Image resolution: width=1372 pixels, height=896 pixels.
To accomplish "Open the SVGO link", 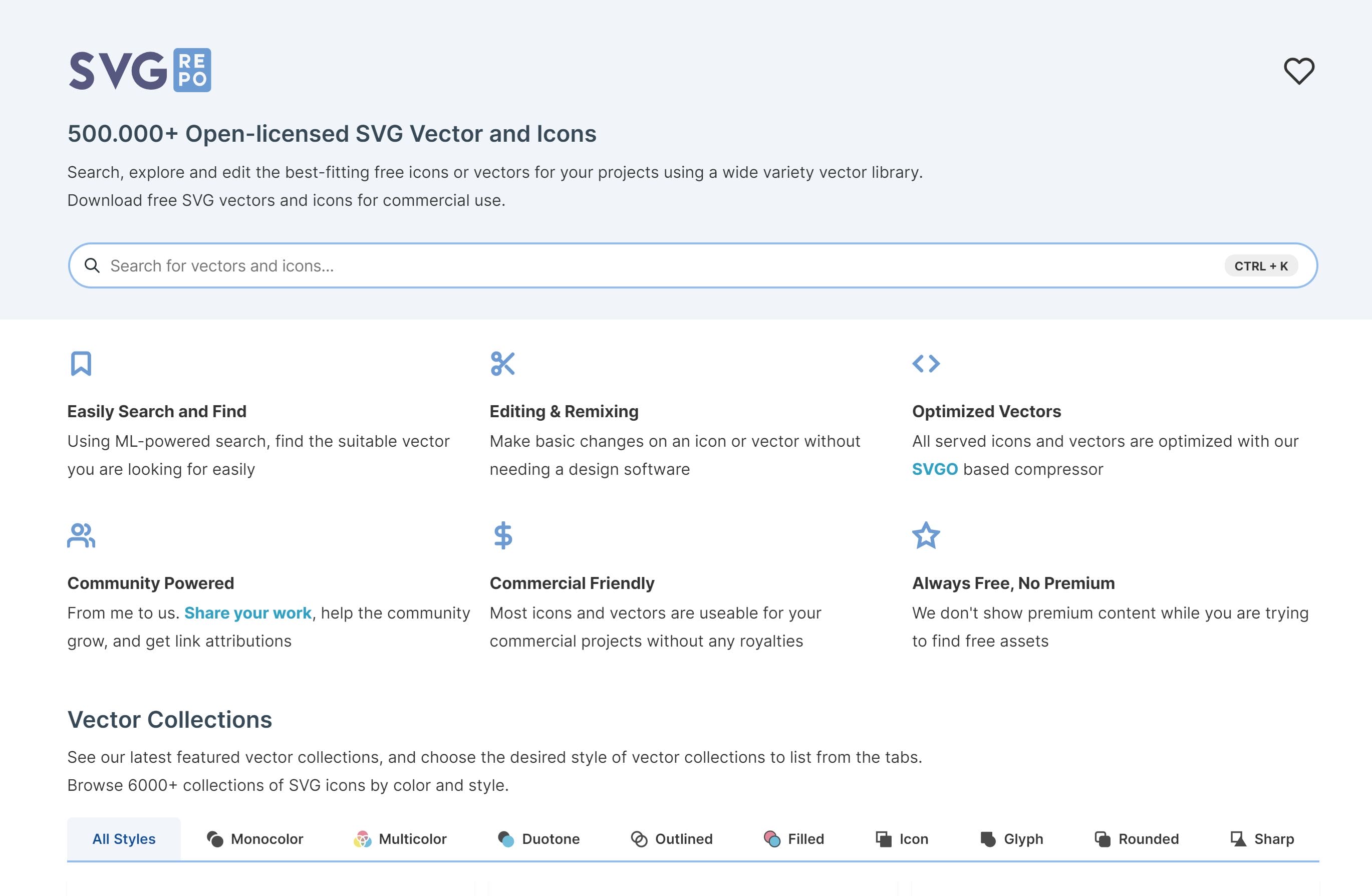I will (935, 469).
